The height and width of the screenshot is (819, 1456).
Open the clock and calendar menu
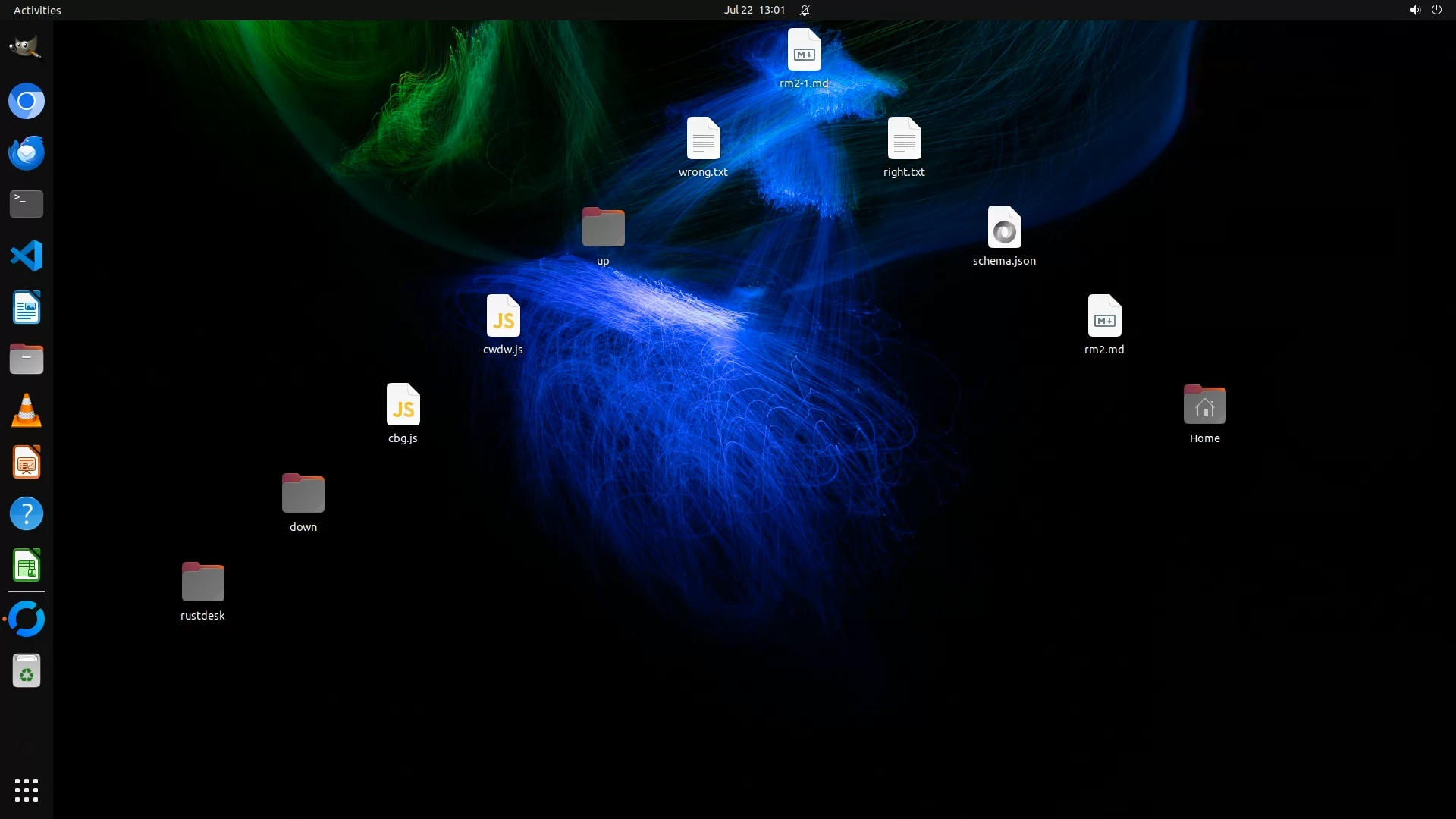point(754,10)
